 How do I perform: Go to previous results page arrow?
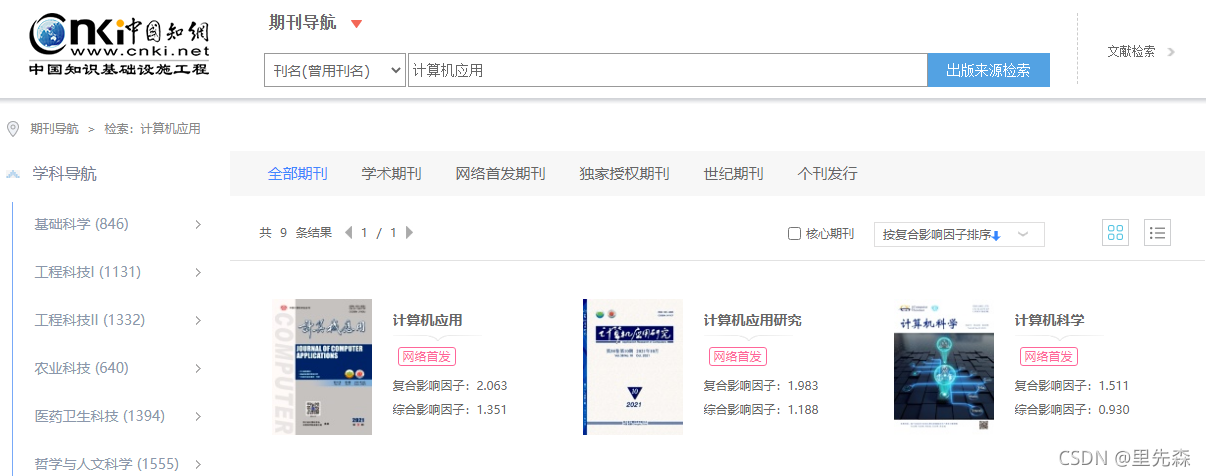click(x=349, y=233)
